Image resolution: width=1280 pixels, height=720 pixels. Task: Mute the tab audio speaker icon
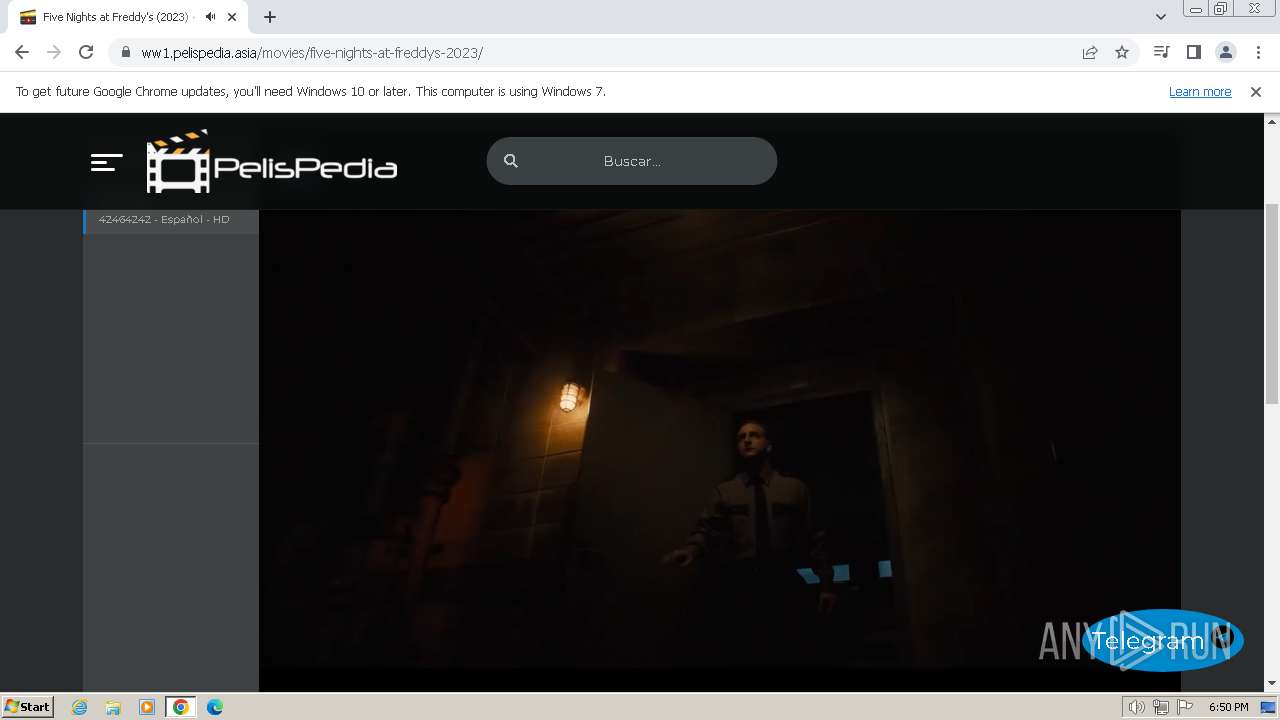[x=210, y=17]
